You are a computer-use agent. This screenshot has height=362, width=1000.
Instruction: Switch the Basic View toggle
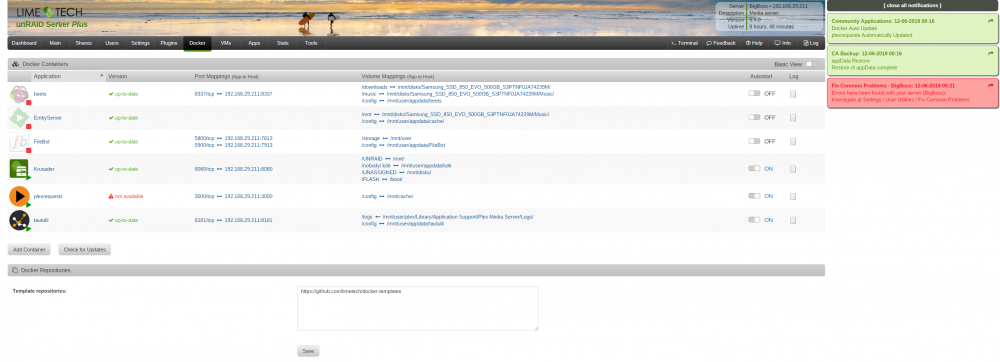[x=812, y=64]
